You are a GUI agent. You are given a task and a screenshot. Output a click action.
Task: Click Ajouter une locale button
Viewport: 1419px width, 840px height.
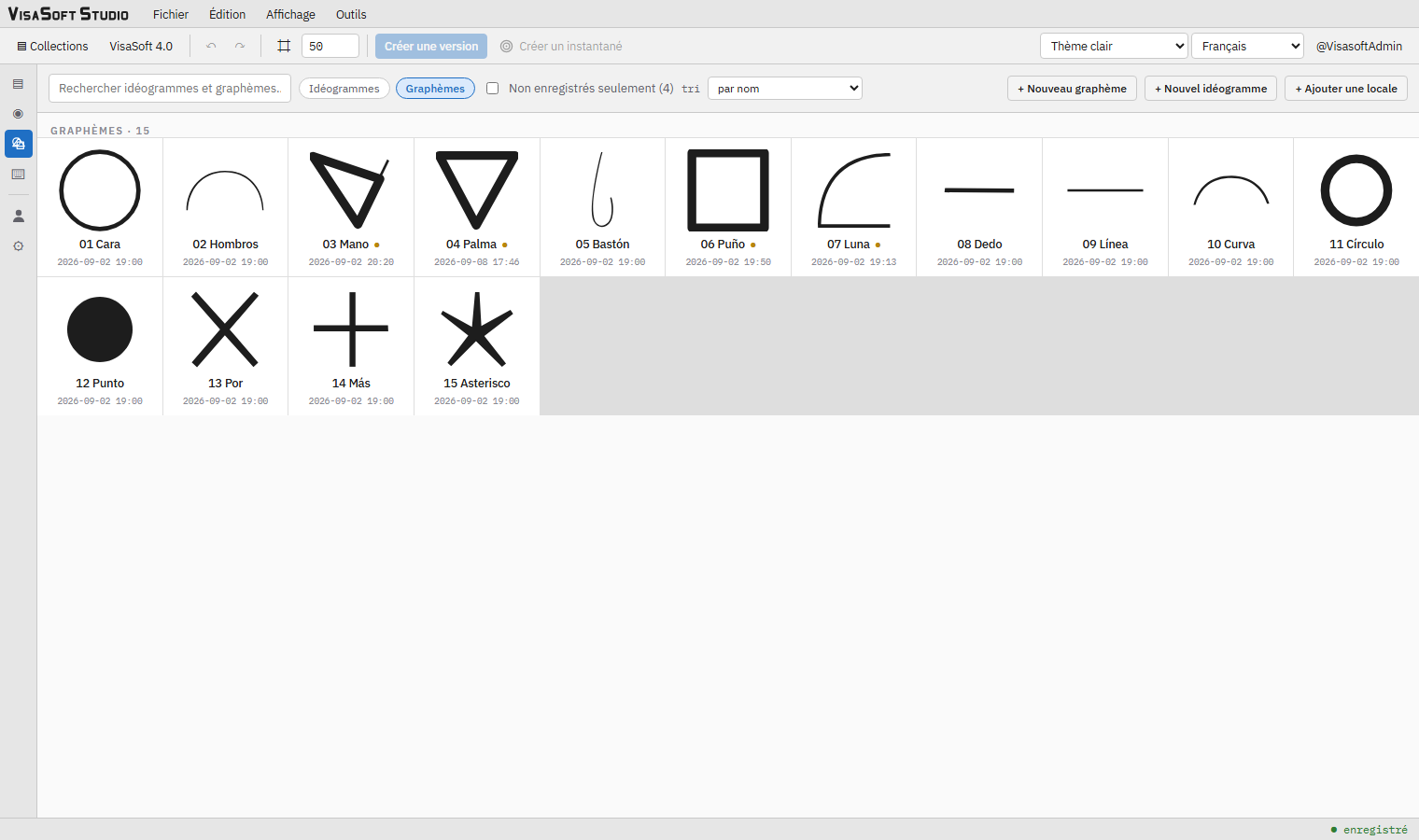[x=1346, y=89]
